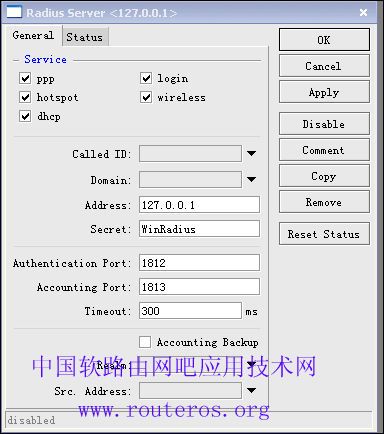Copy this radius server entry
The width and height of the screenshot is (384, 434).
[x=324, y=176]
